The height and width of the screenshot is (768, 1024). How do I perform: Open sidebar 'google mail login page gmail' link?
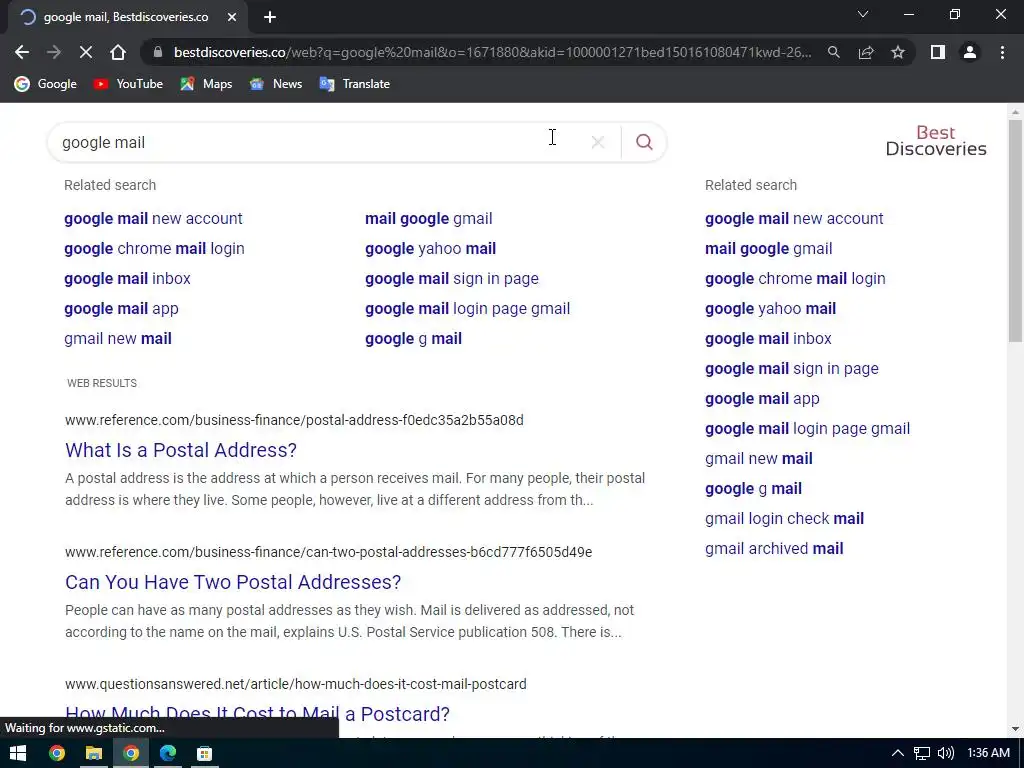(x=807, y=428)
